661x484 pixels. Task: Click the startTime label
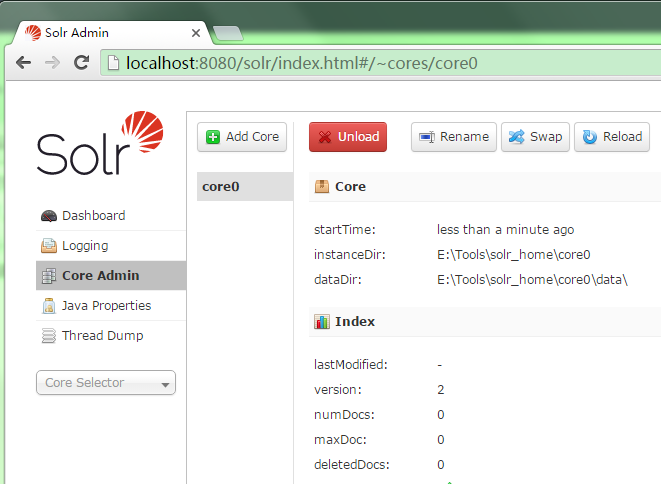tap(345, 230)
